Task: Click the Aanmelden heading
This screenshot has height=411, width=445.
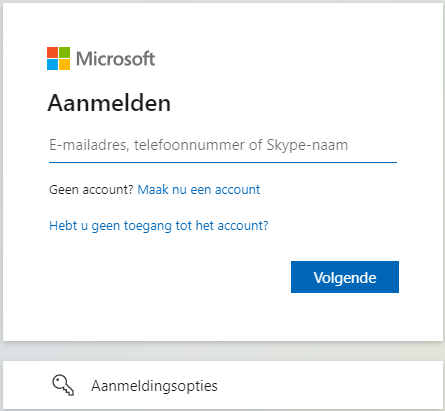Action: pos(109,103)
